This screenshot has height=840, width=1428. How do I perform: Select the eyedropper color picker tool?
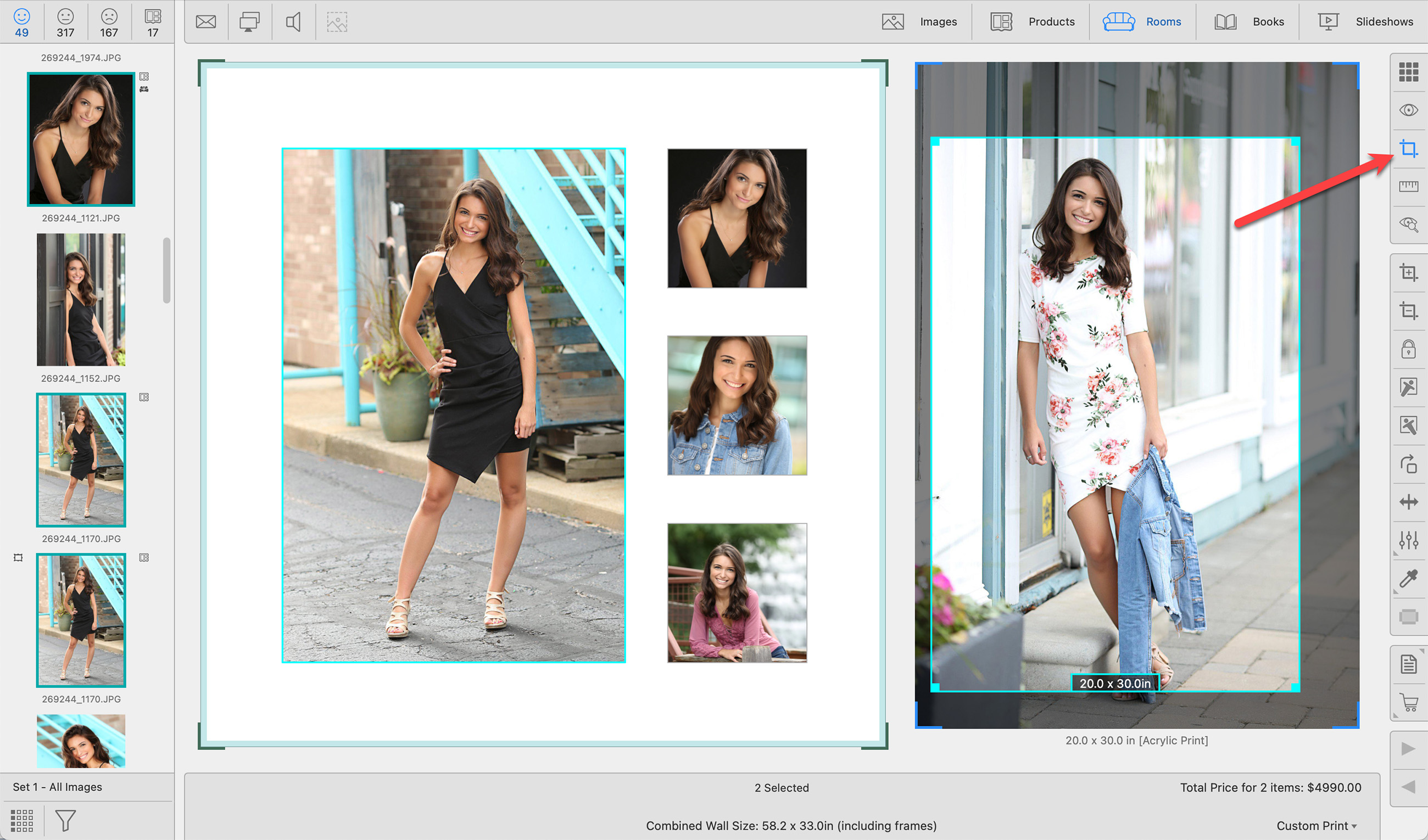coord(1408,579)
